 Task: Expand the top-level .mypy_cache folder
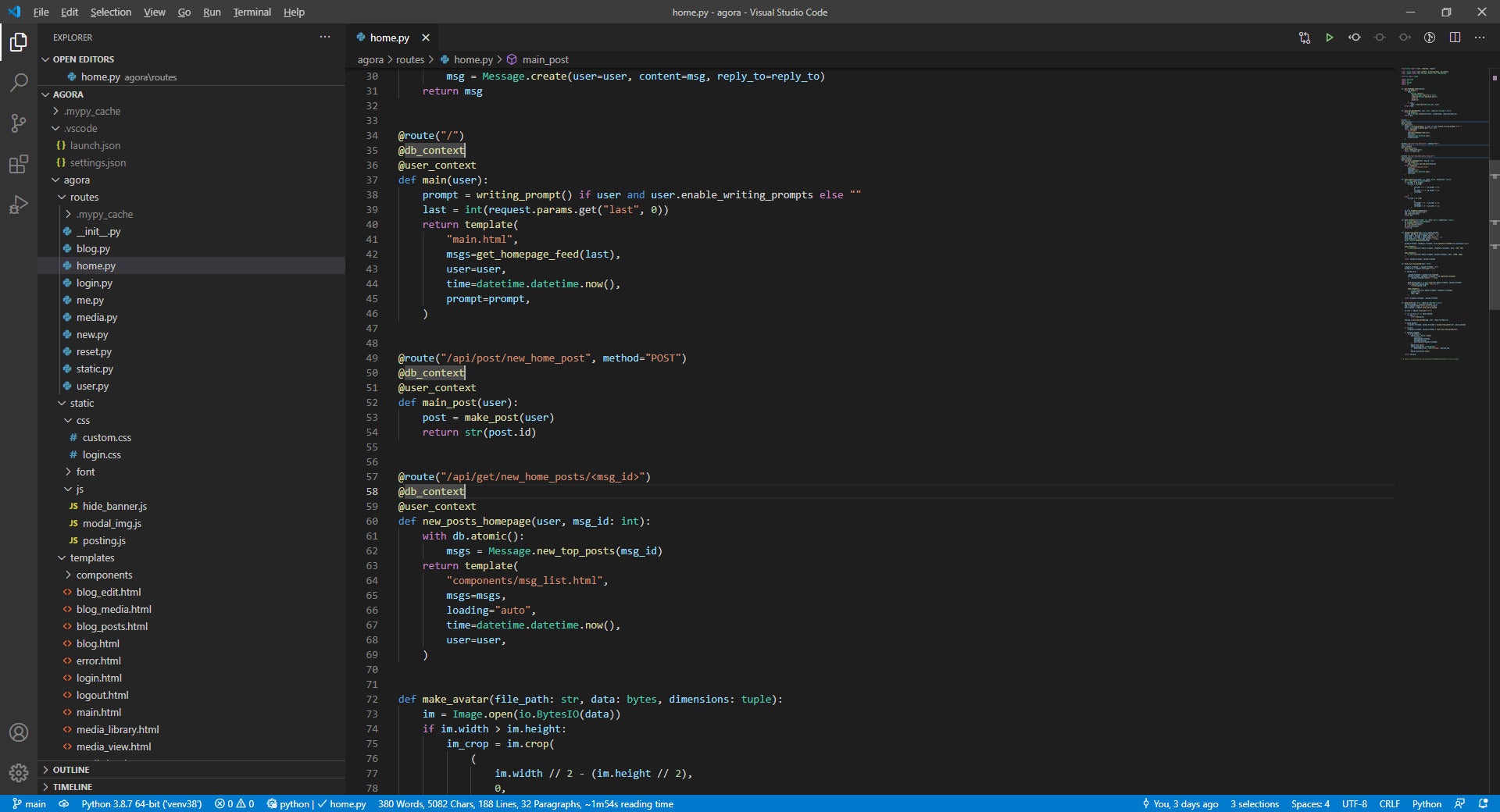pyautogui.click(x=191, y=111)
